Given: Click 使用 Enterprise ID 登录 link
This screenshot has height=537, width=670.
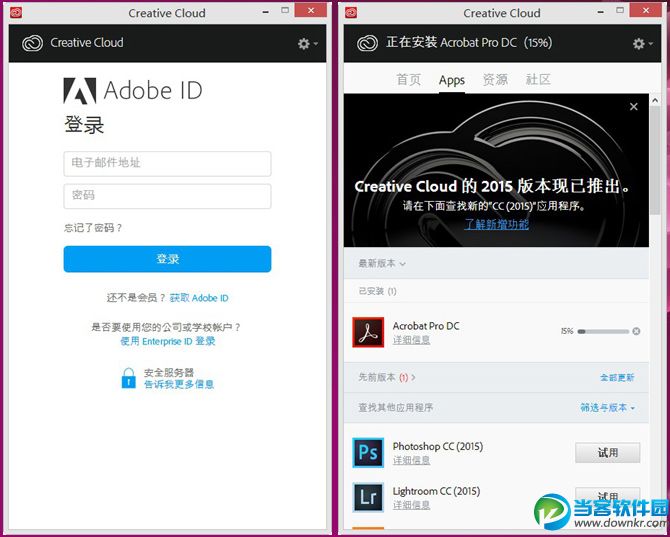Looking at the screenshot, I should click(168, 341).
